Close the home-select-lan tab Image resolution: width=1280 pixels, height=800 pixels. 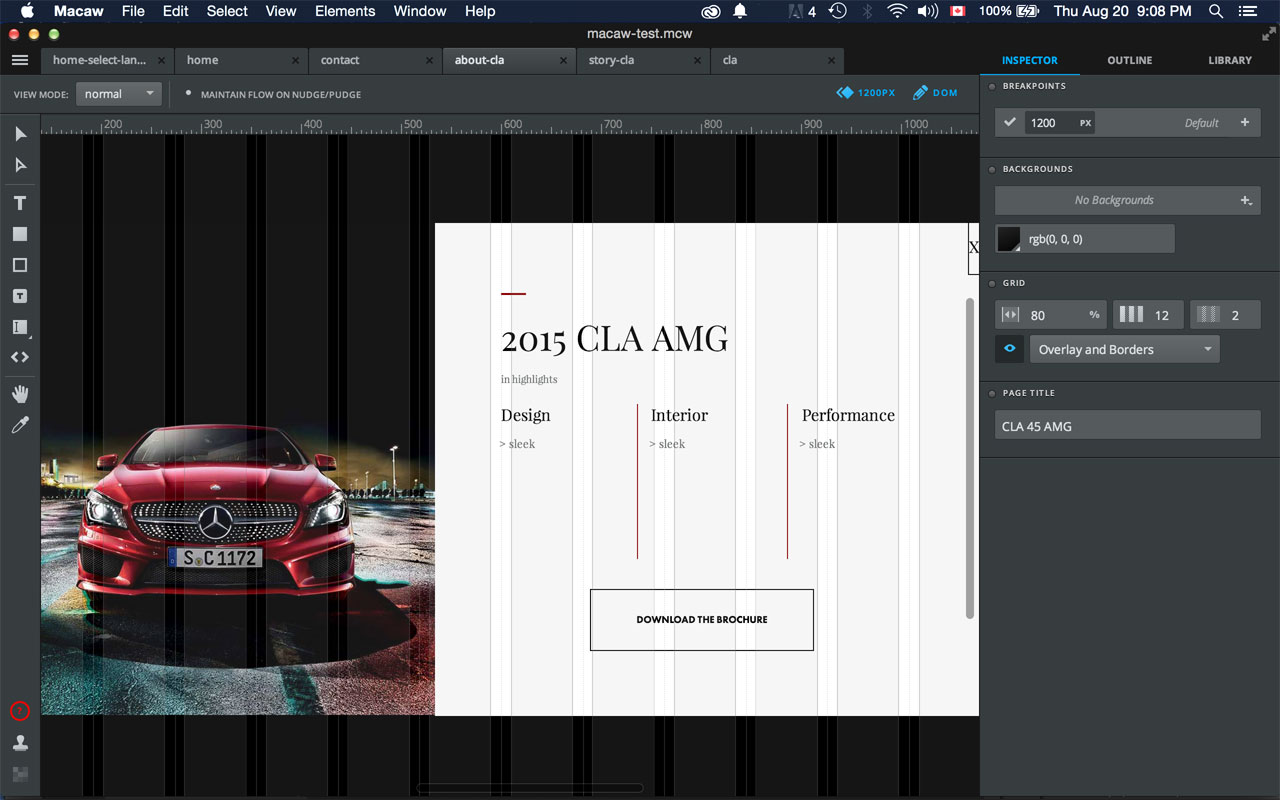click(162, 60)
